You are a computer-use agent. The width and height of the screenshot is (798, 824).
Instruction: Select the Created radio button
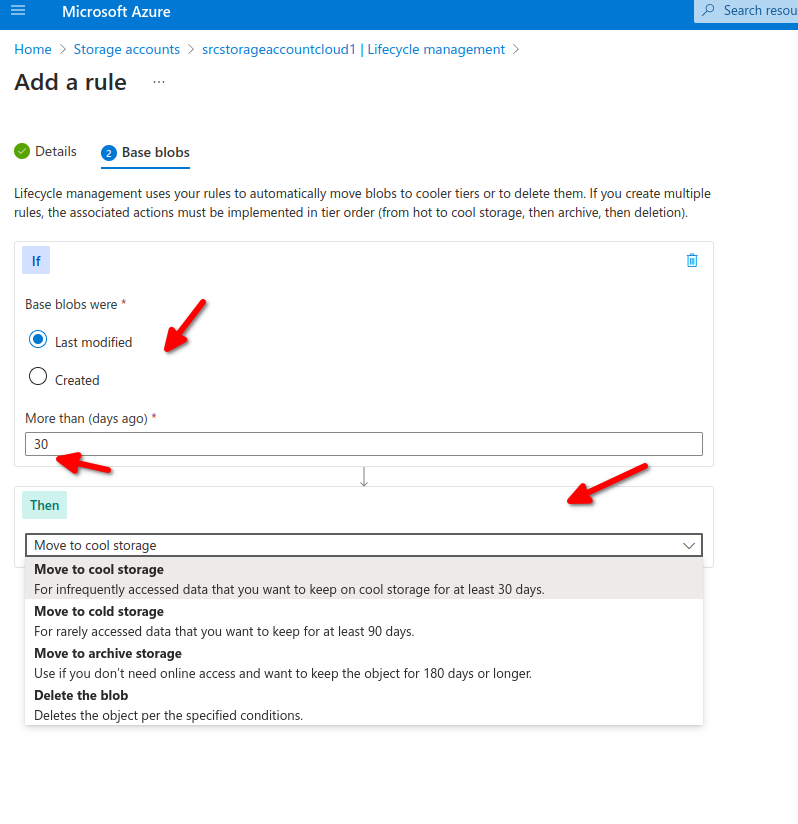tap(38, 377)
